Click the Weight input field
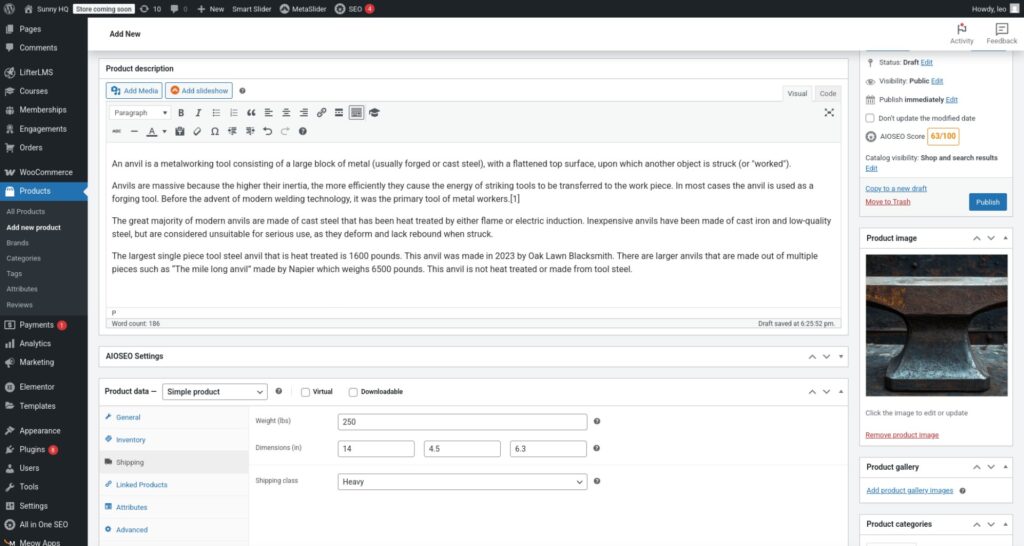 pos(462,422)
